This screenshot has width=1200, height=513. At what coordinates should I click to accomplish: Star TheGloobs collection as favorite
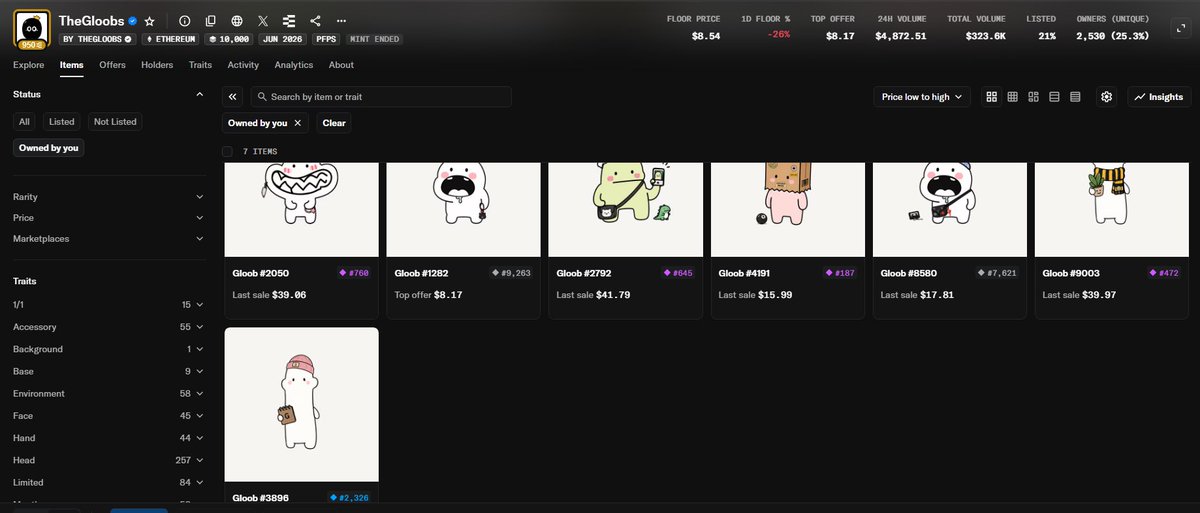(149, 20)
